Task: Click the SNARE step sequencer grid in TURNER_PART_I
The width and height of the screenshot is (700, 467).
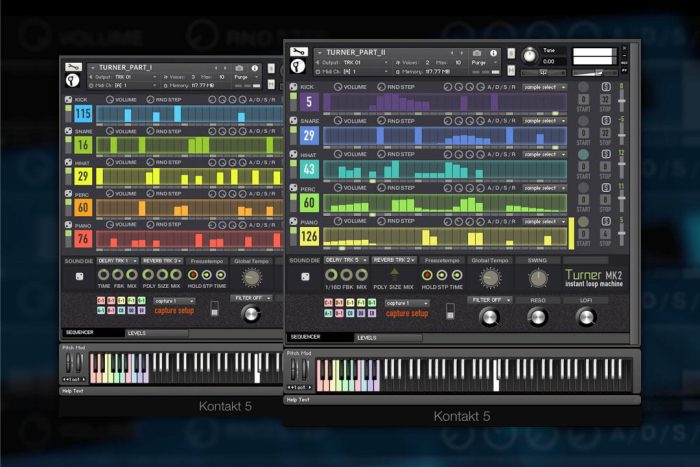Action: point(189,145)
